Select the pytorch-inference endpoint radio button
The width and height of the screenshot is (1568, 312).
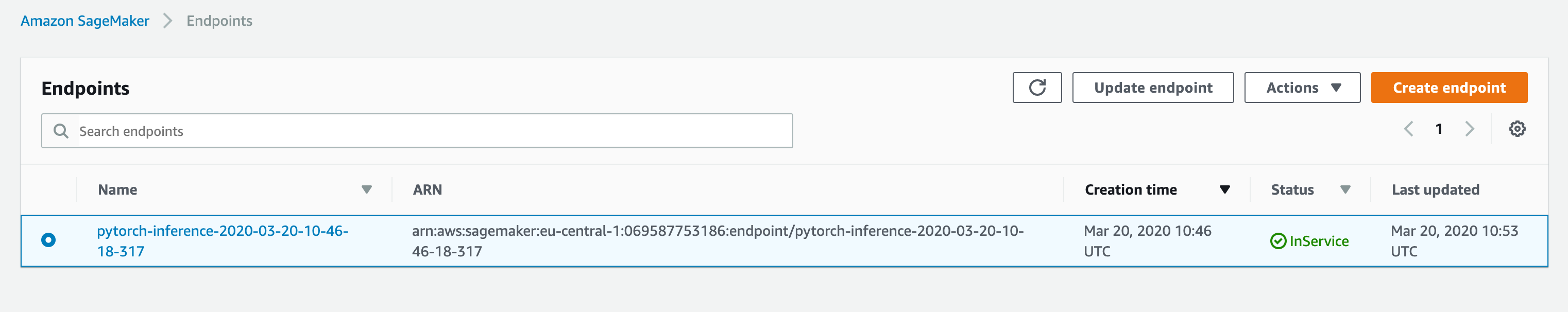pos(48,240)
